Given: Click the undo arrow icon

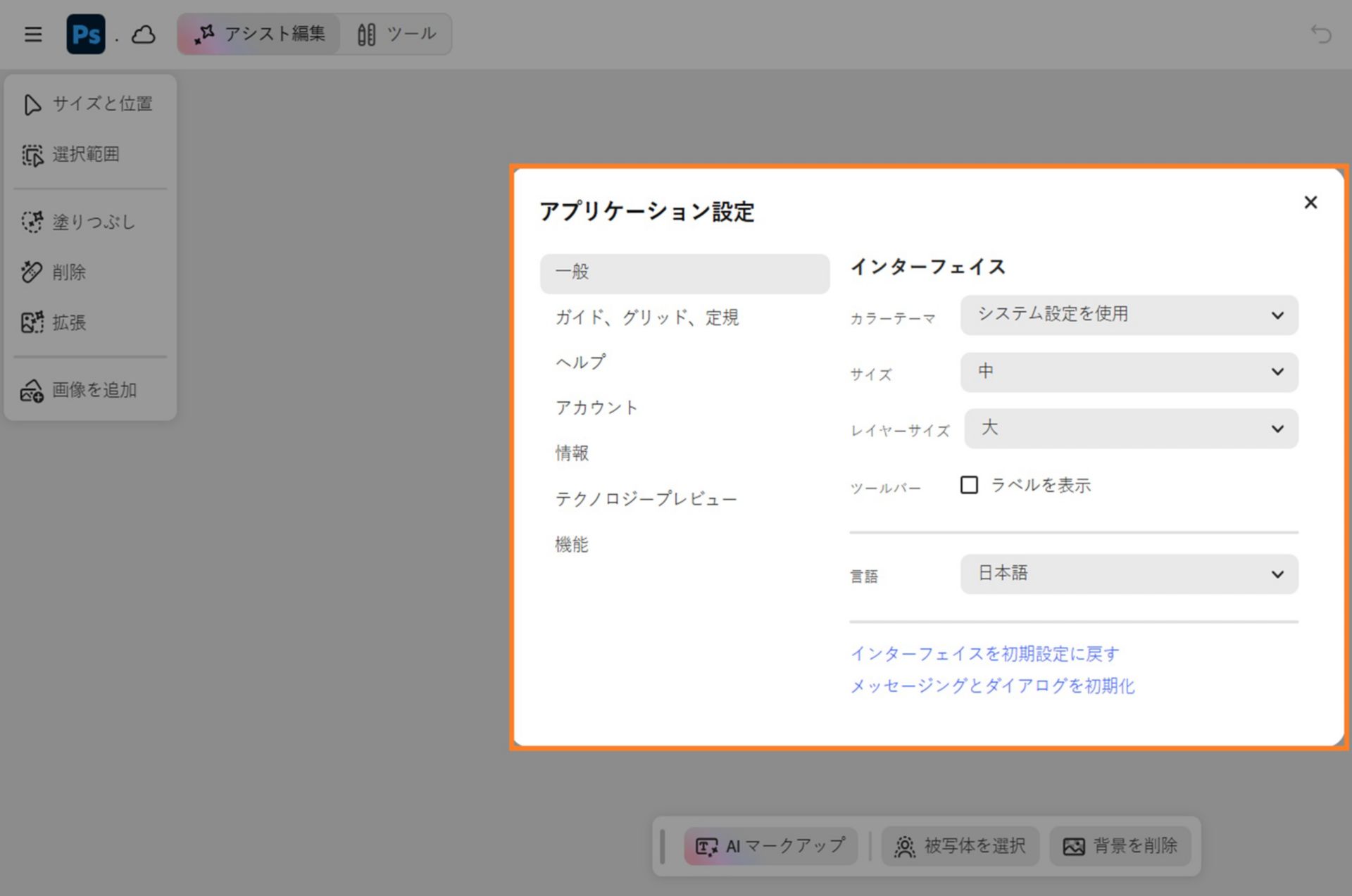Looking at the screenshot, I should click(1321, 34).
